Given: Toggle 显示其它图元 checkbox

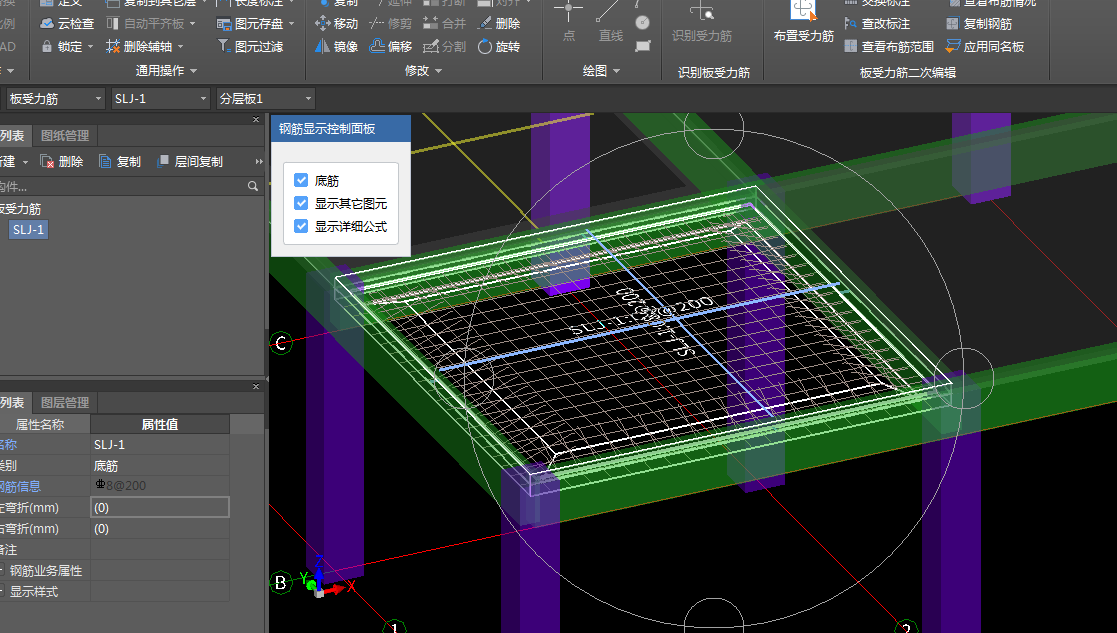Looking at the screenshot, I should (x=301, y=204).
